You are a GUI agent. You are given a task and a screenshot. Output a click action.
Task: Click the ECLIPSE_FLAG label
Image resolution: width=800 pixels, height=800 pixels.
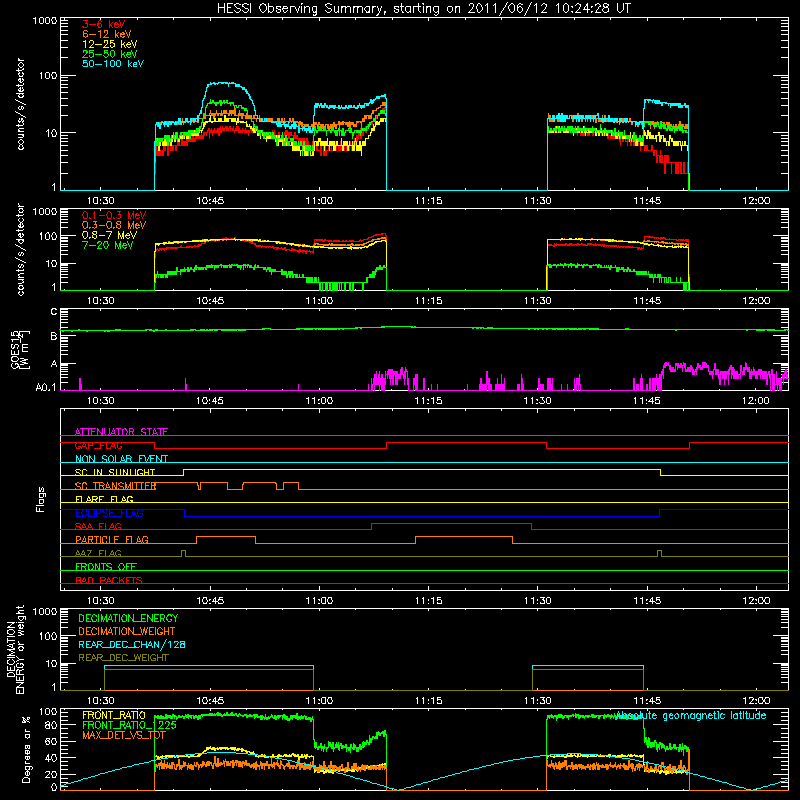pyautogui.click(x=109, y=513)
